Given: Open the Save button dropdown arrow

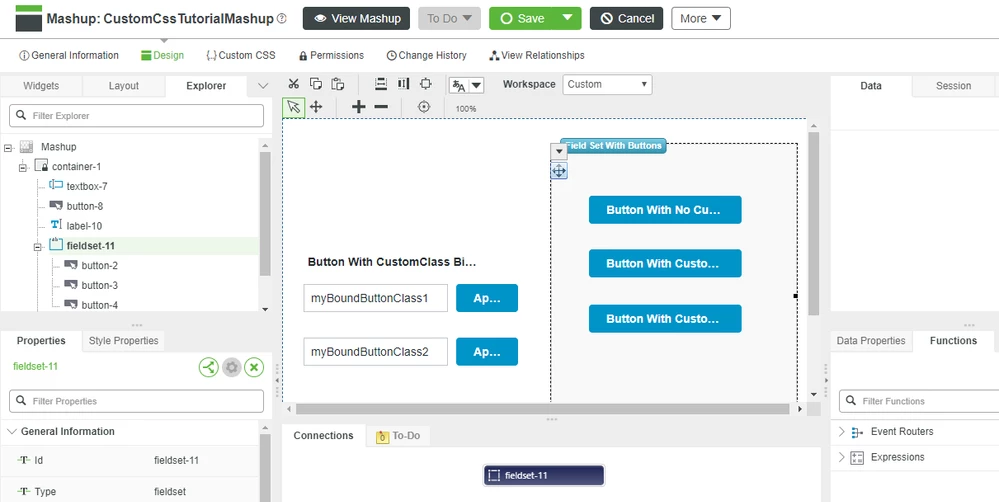Looking at the screenshot, I should 567,18.
